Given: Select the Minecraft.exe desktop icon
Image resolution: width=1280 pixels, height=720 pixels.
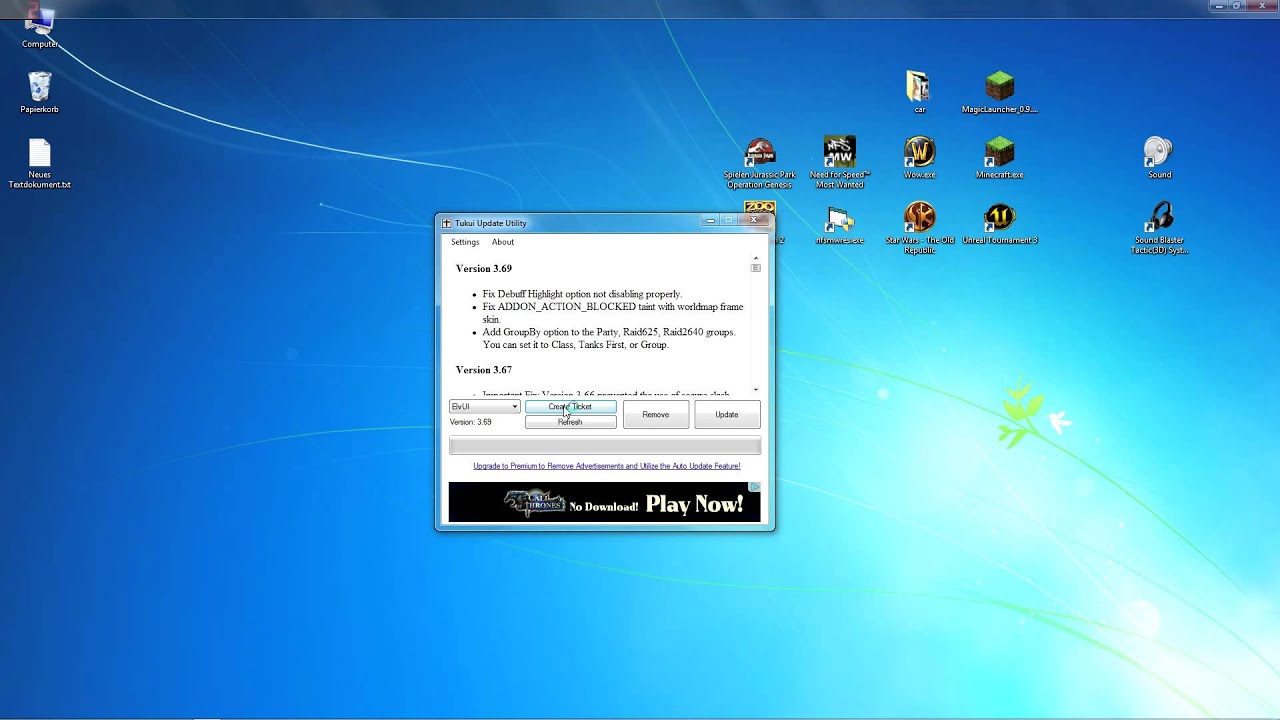Looking at the screenshot, I should pyautogui.click(x=999, y=158).
